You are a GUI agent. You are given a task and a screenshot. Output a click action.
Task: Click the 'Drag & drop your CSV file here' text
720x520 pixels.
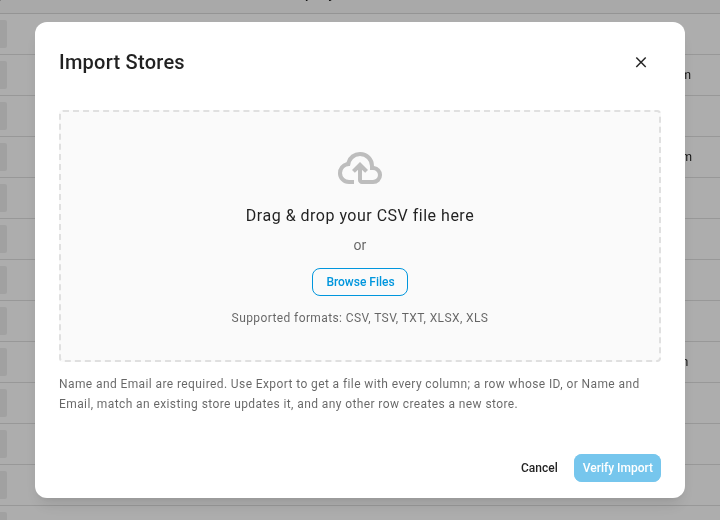coord(360,215)
